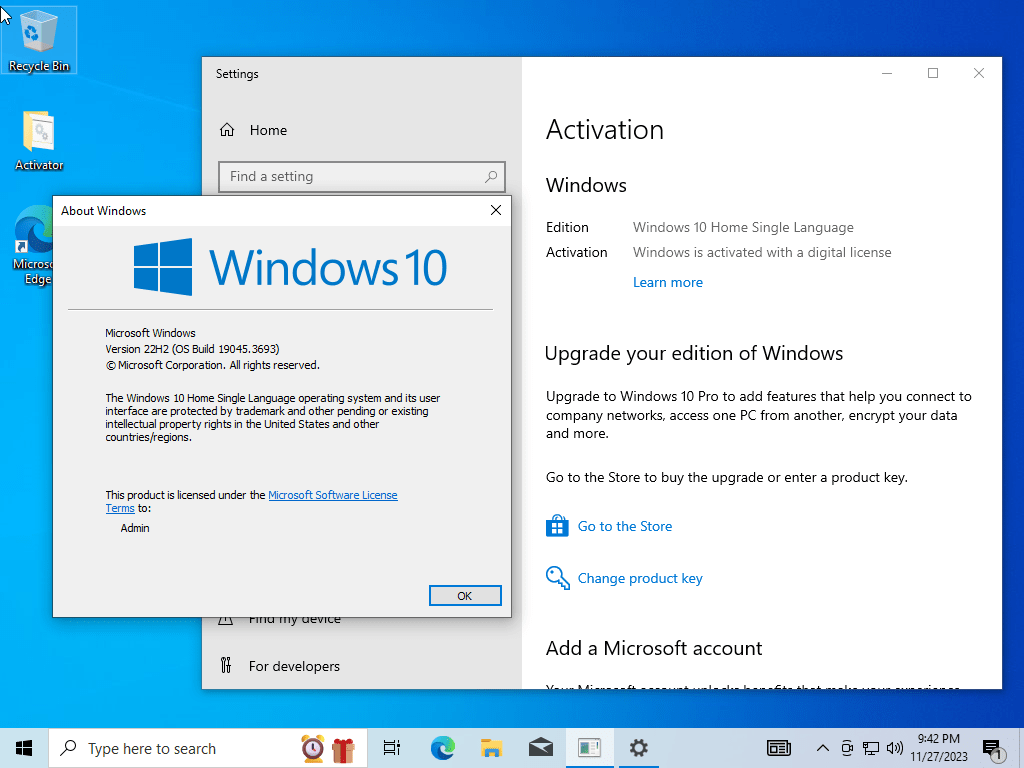
Task: Click the 'Admin' licensee name
Action: point(135,528)
